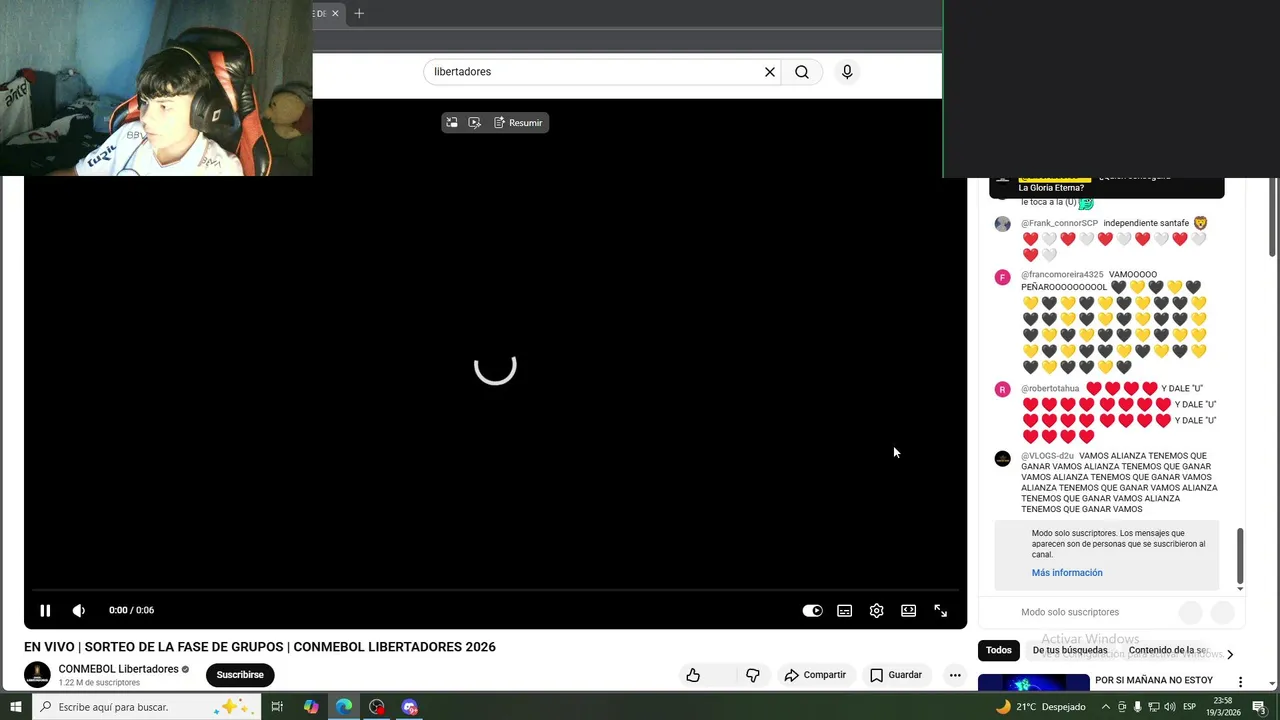This screenshot has height=720, width=1280.
Task: Select the 'De tus búsquedas' filter chip
Action: coord(1070,650)
